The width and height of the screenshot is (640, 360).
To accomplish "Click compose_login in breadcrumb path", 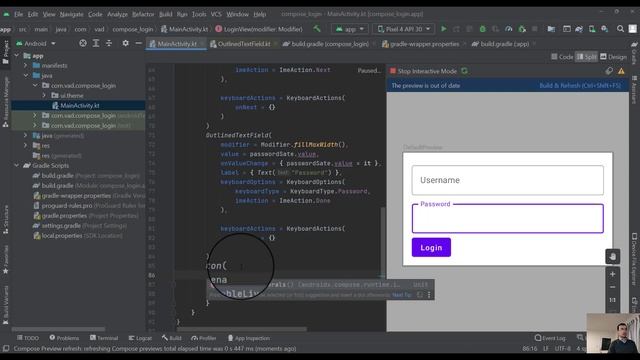I will click(x=133, y=29).
